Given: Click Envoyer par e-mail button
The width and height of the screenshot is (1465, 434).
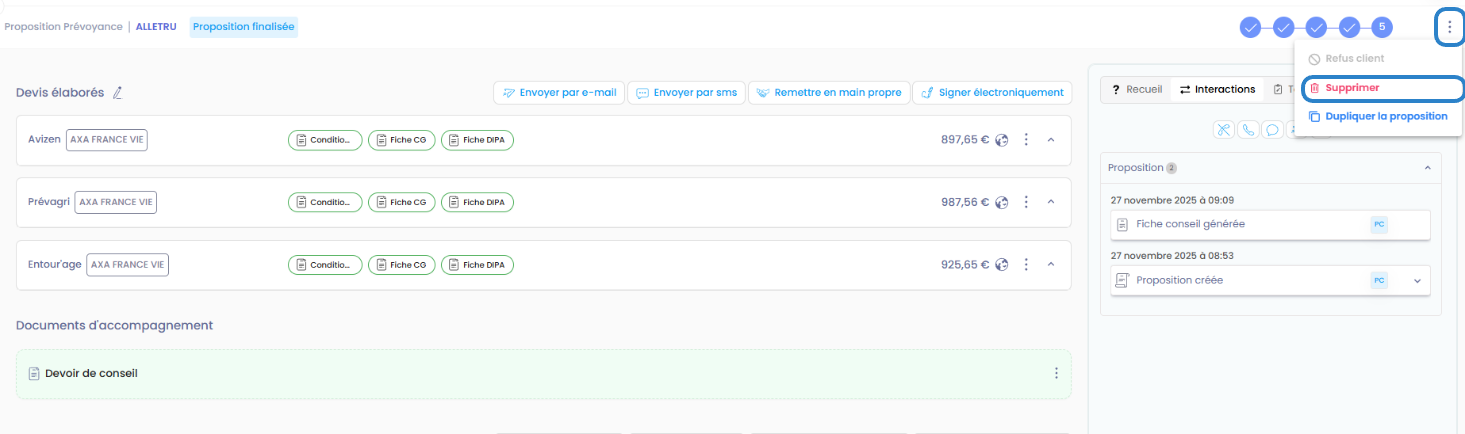Looking at the screenshot, I should pyautogui.click(x=559, y=92).
